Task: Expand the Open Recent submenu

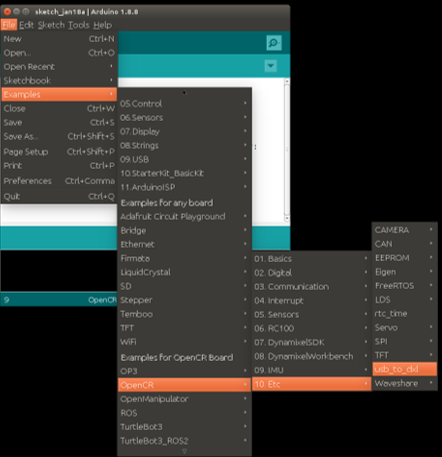Action: pyautogui.click(x=59, y=67)
